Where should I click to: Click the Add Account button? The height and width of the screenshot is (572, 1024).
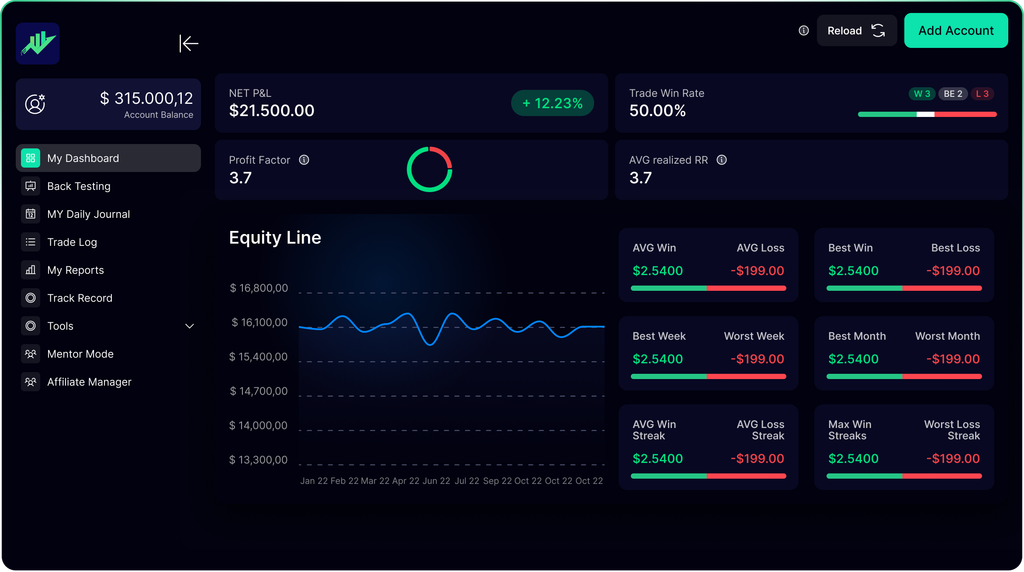click(x=955, y=31)
